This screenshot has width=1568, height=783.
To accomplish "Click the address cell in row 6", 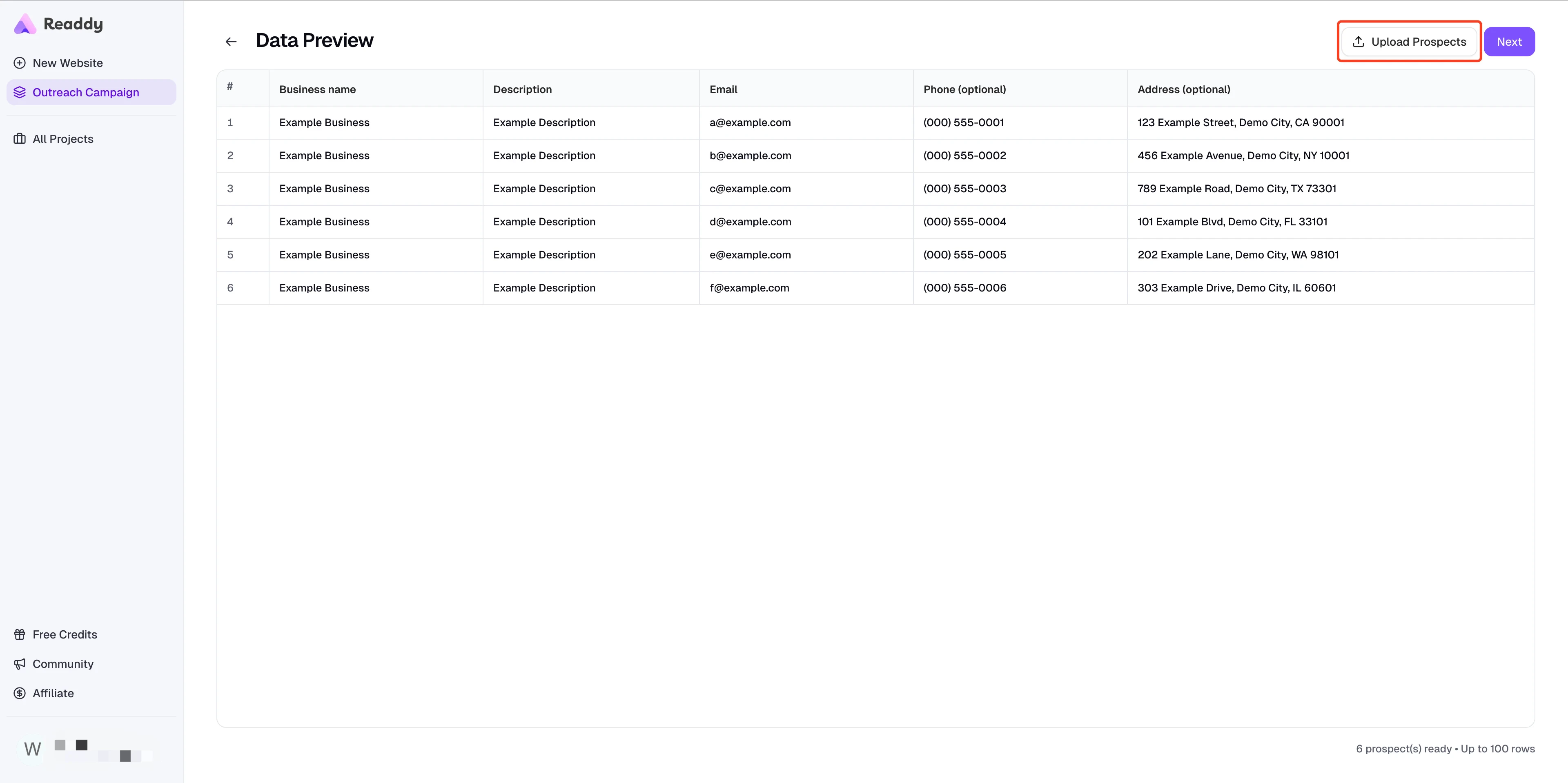I will [1236, 288].
